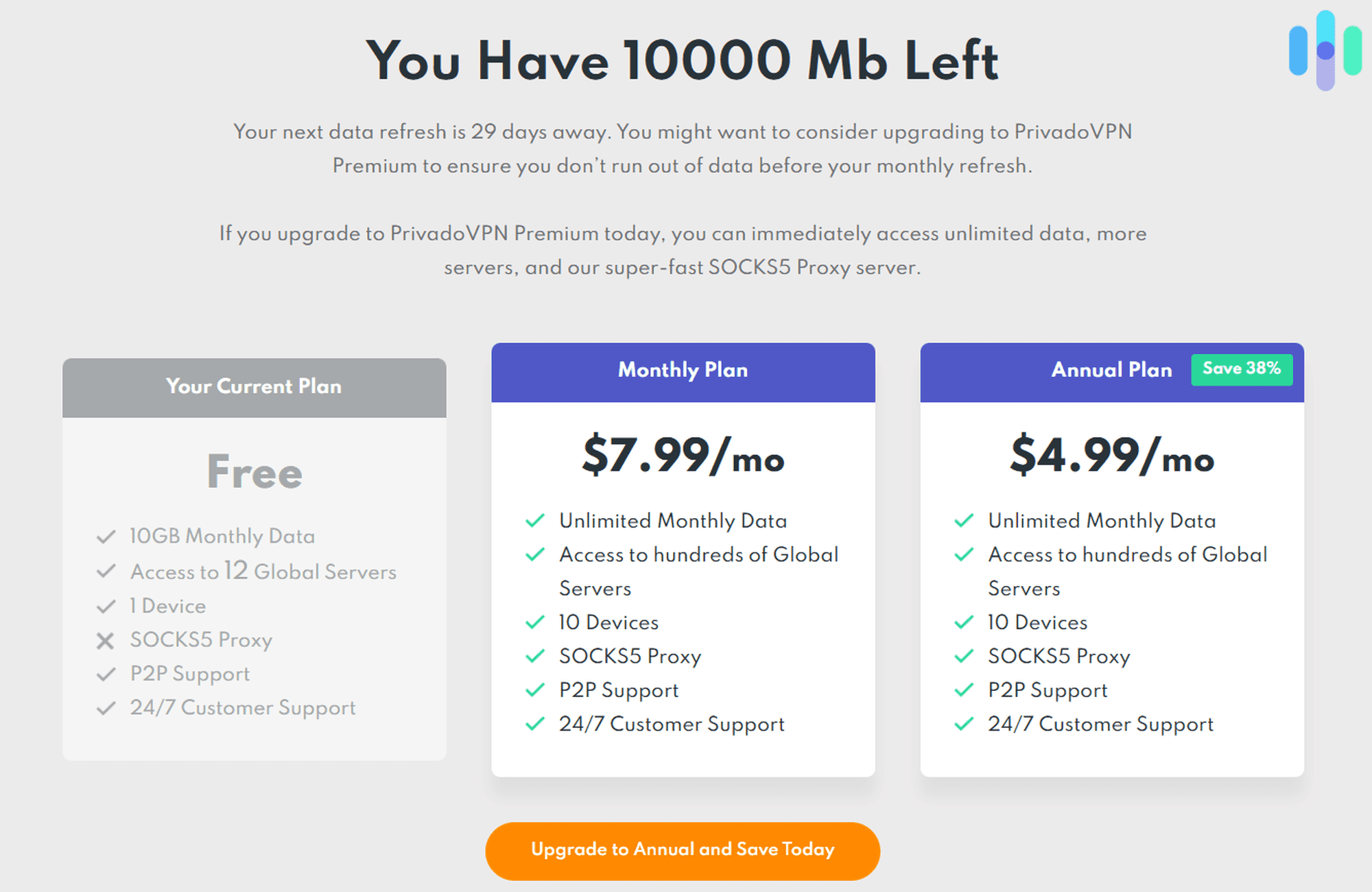Screen dimensions: 1372x892
Task: Click the checkmark beside SOCKS5 Proxy on Annual Plan
Action: (965, 657)
